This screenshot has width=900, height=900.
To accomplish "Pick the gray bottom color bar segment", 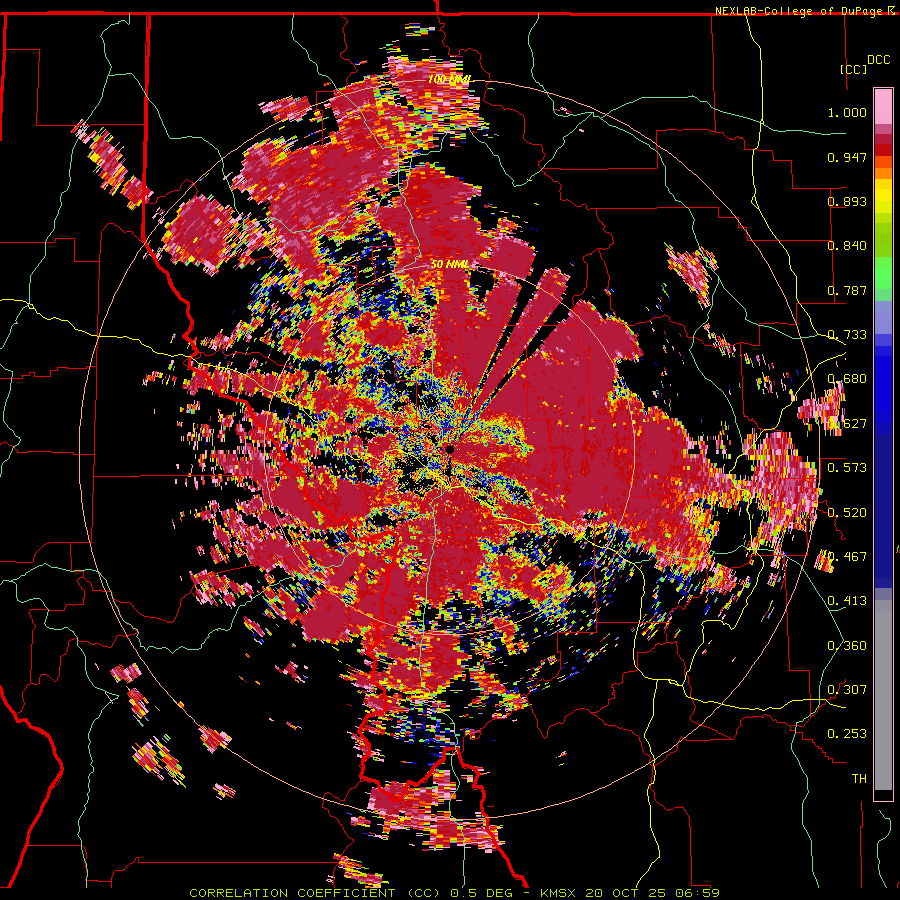I will pyautogui.click(x=883, y=695).
